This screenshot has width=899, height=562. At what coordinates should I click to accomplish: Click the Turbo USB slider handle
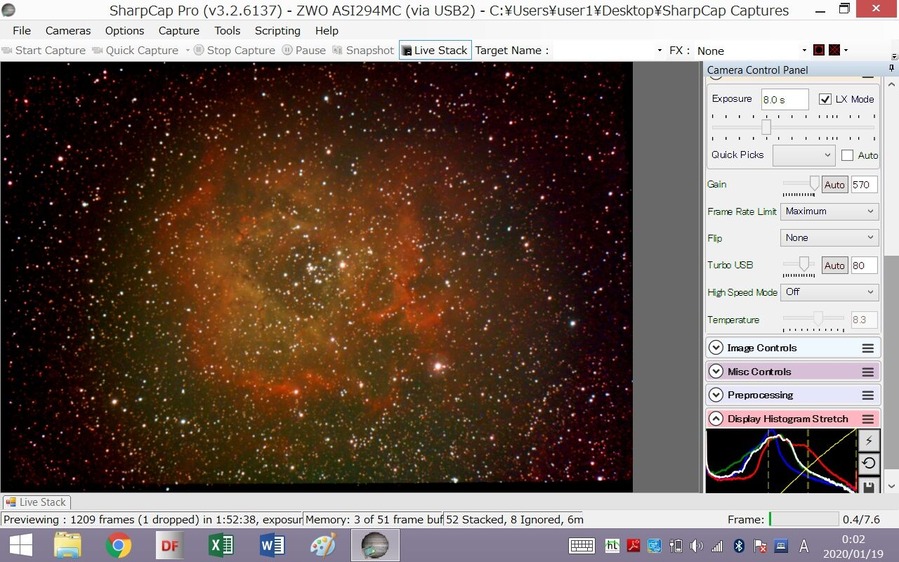pyautogui.click(x=804, y=264)
